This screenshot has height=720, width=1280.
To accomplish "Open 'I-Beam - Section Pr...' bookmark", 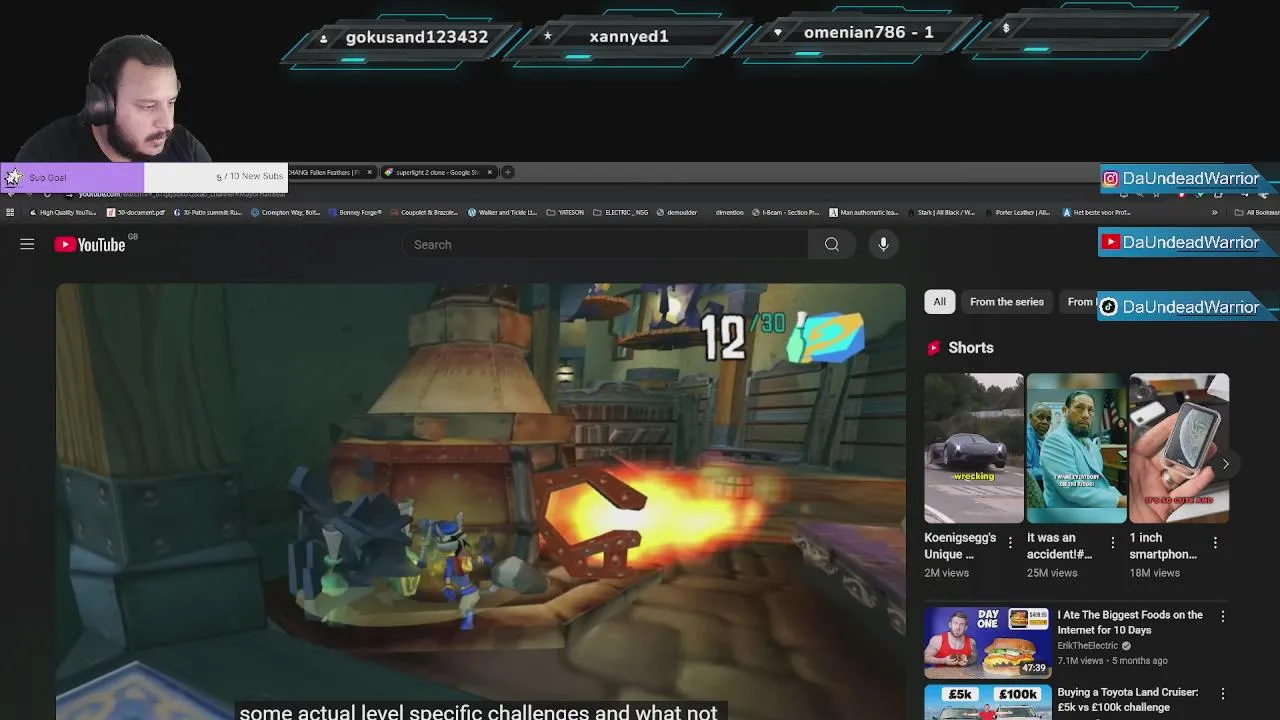I will click(786, 212).
